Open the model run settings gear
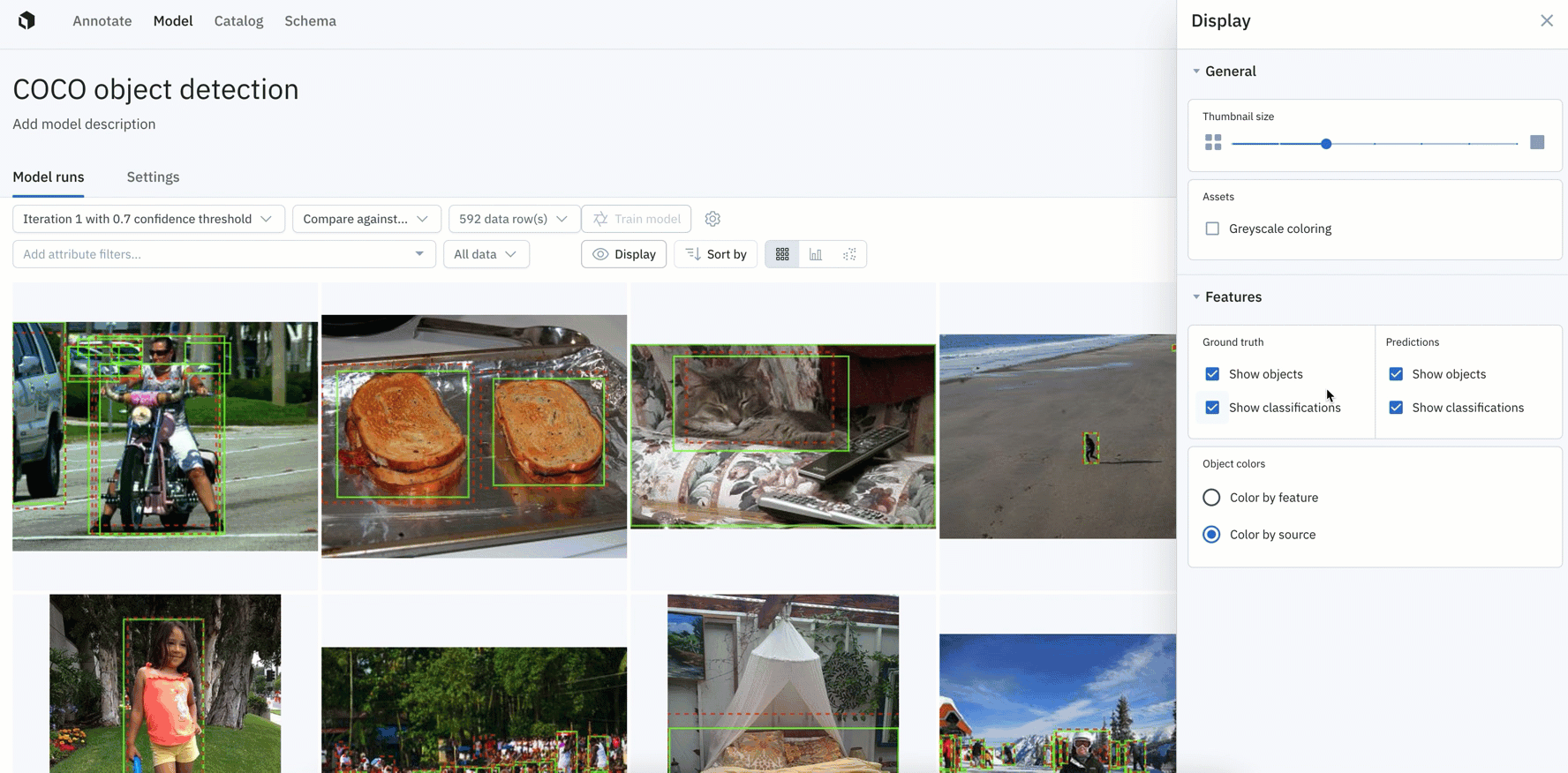 pyautogui.click(x=712, y=219)
